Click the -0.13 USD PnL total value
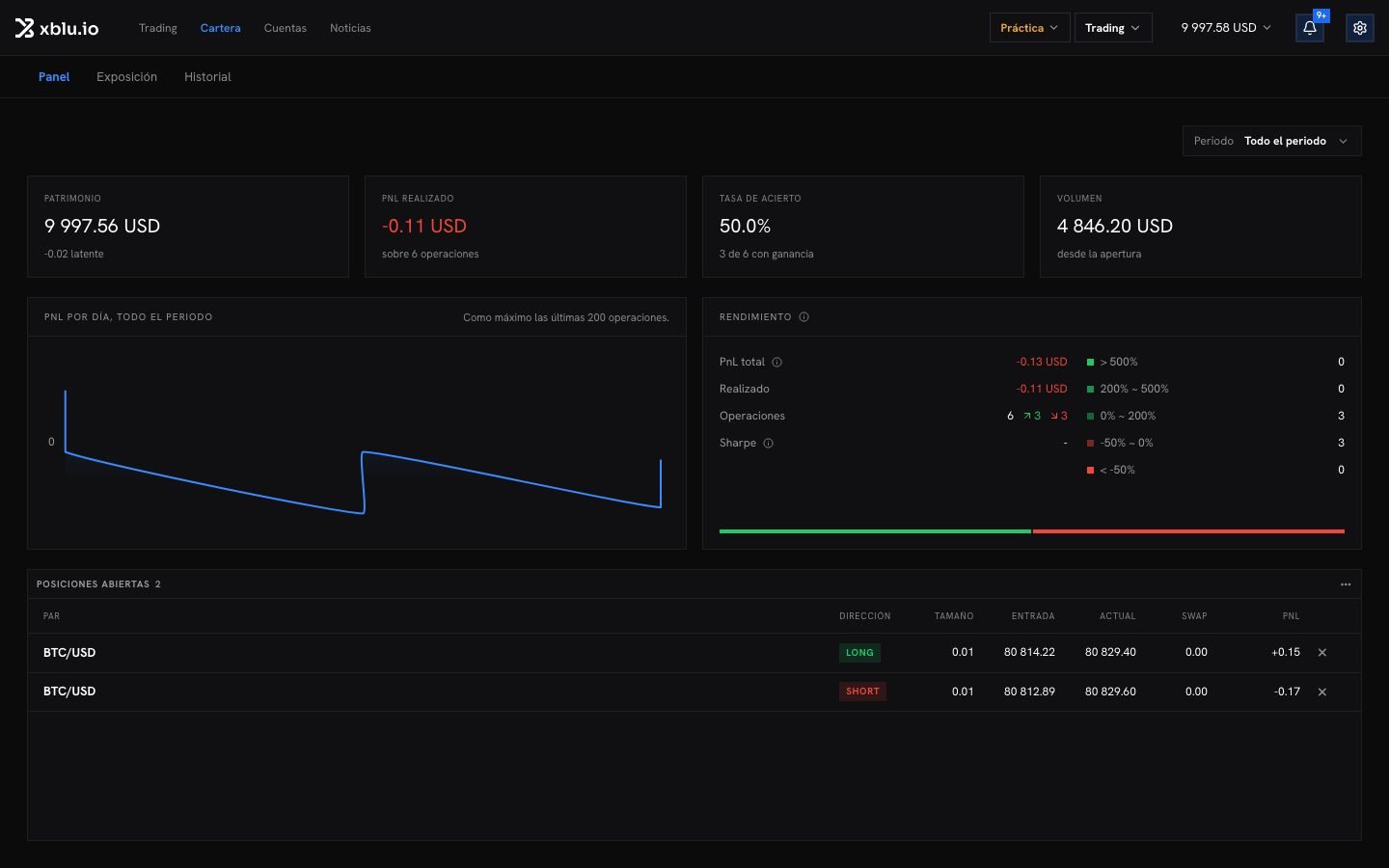This screenshot has width=1389, height=868. [x=1042, y=363]
